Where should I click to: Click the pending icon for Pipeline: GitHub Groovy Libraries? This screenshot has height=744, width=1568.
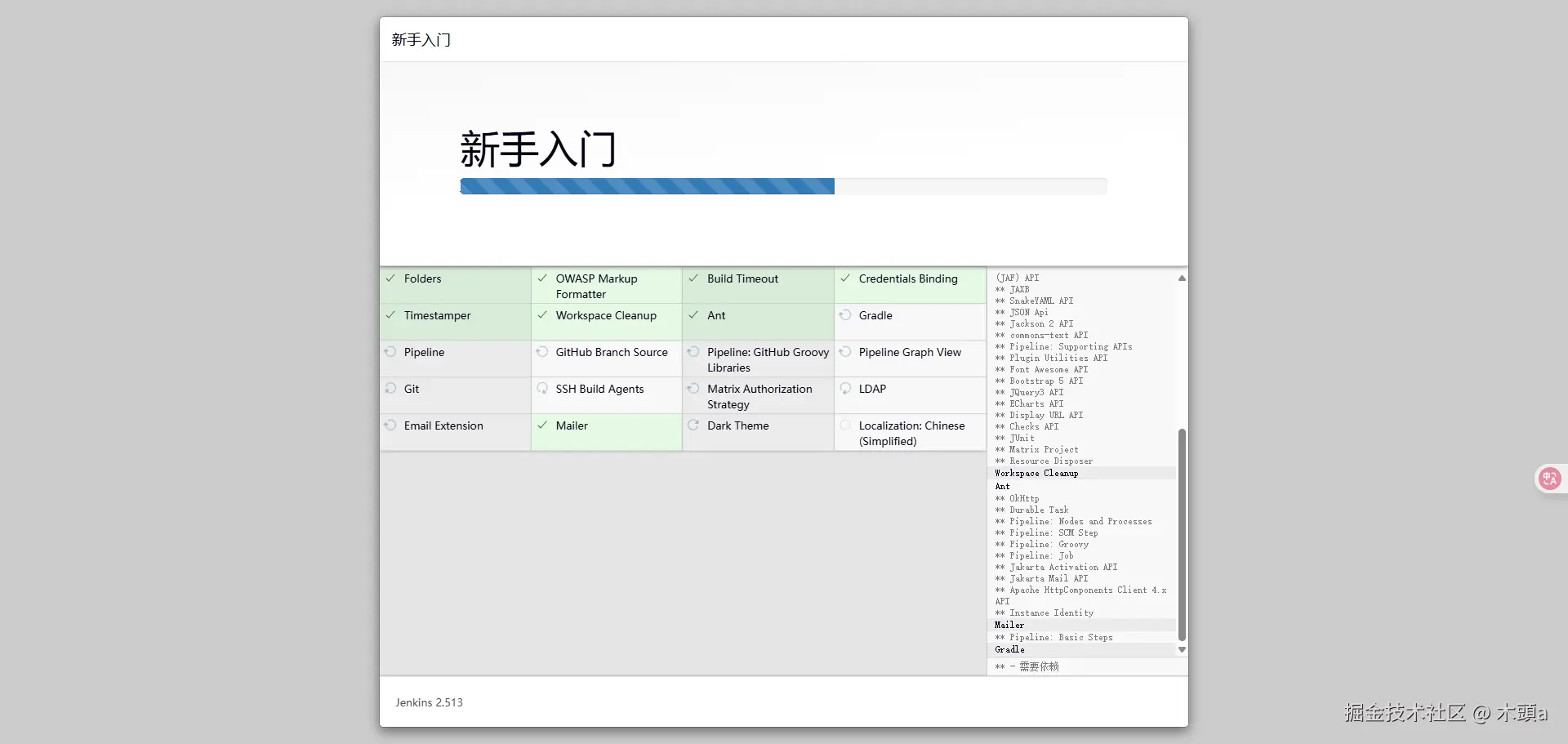pyautogui.click(x=693, y=352)
